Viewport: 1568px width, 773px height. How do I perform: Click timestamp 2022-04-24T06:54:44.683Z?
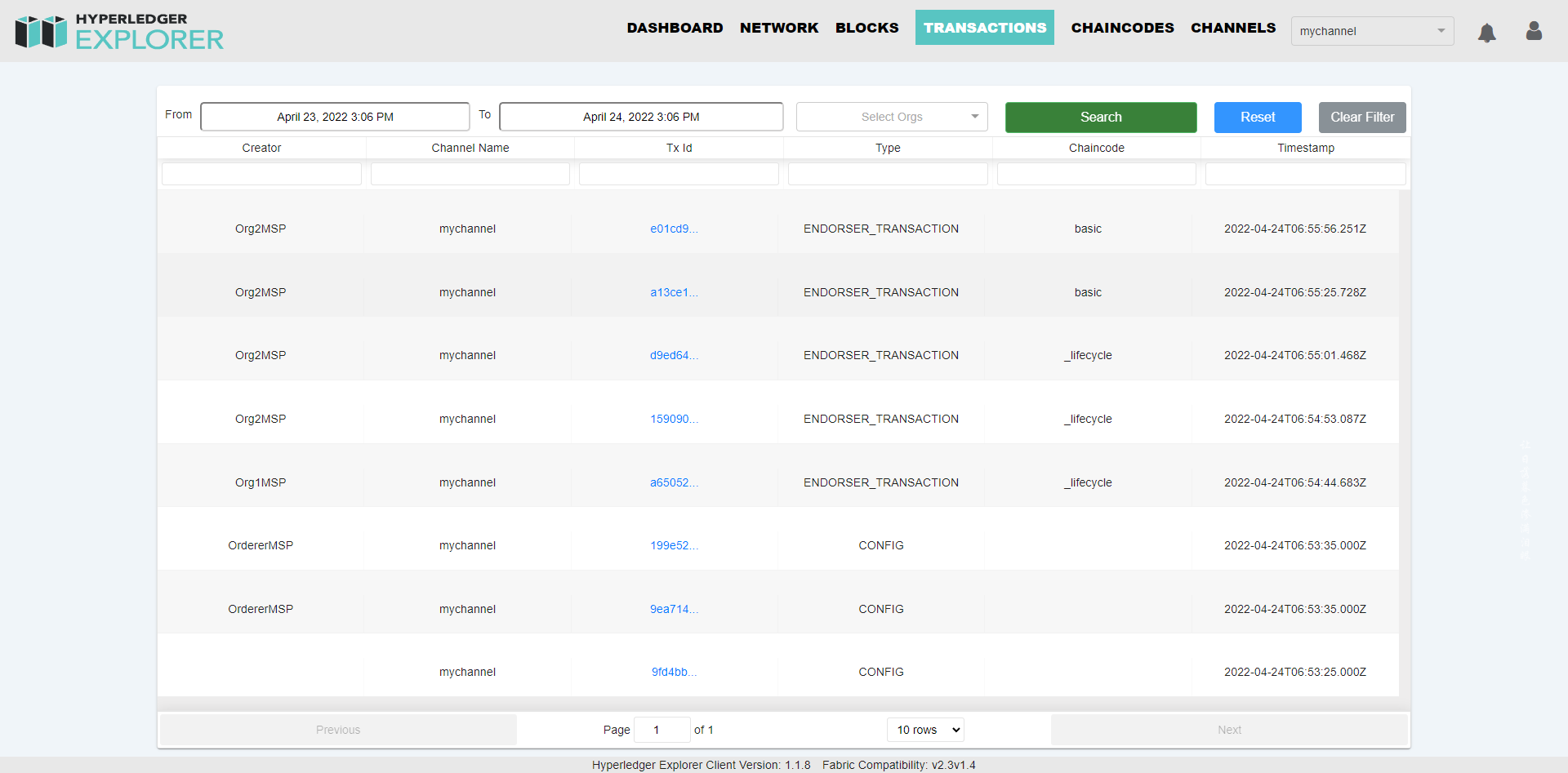pos(1295,482)
